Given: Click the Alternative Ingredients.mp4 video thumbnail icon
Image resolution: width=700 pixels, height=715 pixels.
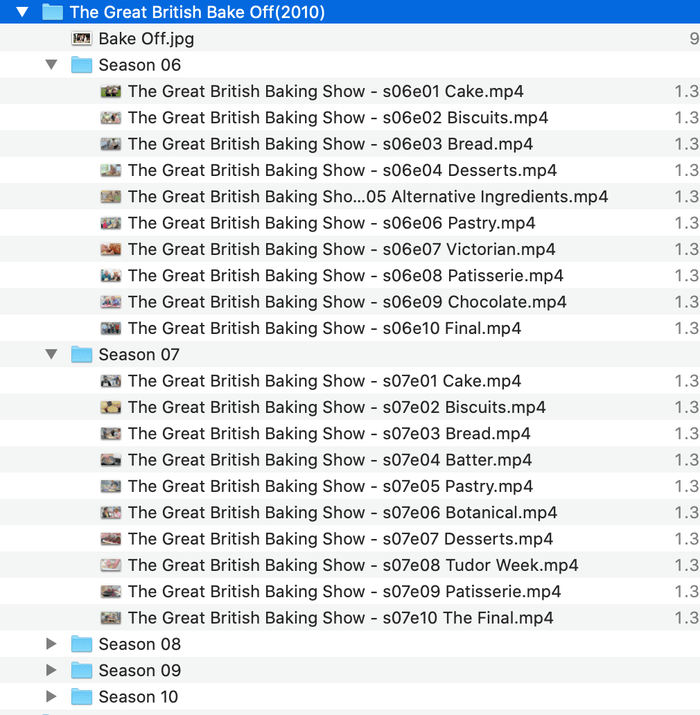Looking at the screenshot, I should pos(111,197).
